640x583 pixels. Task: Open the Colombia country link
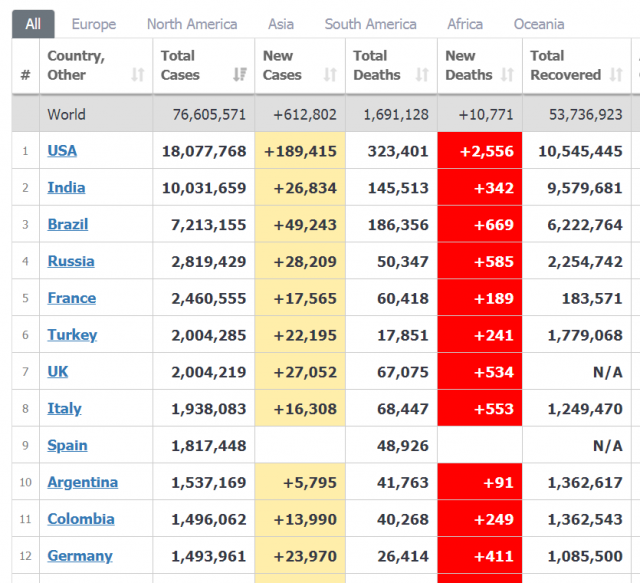tap(81, 519)
